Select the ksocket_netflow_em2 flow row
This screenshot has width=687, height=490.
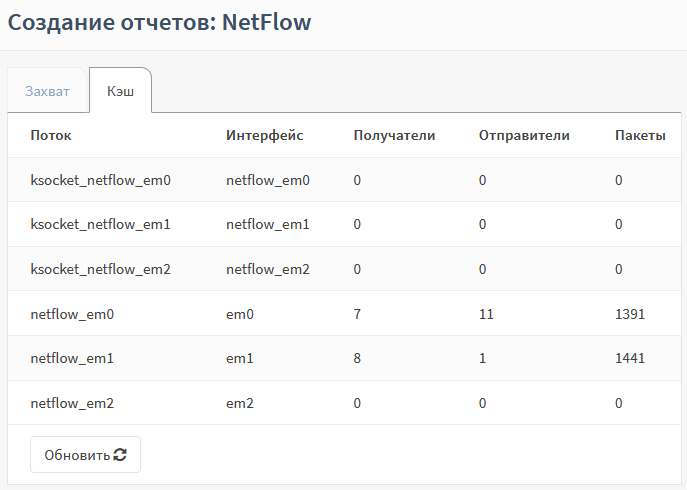[100, 269]
